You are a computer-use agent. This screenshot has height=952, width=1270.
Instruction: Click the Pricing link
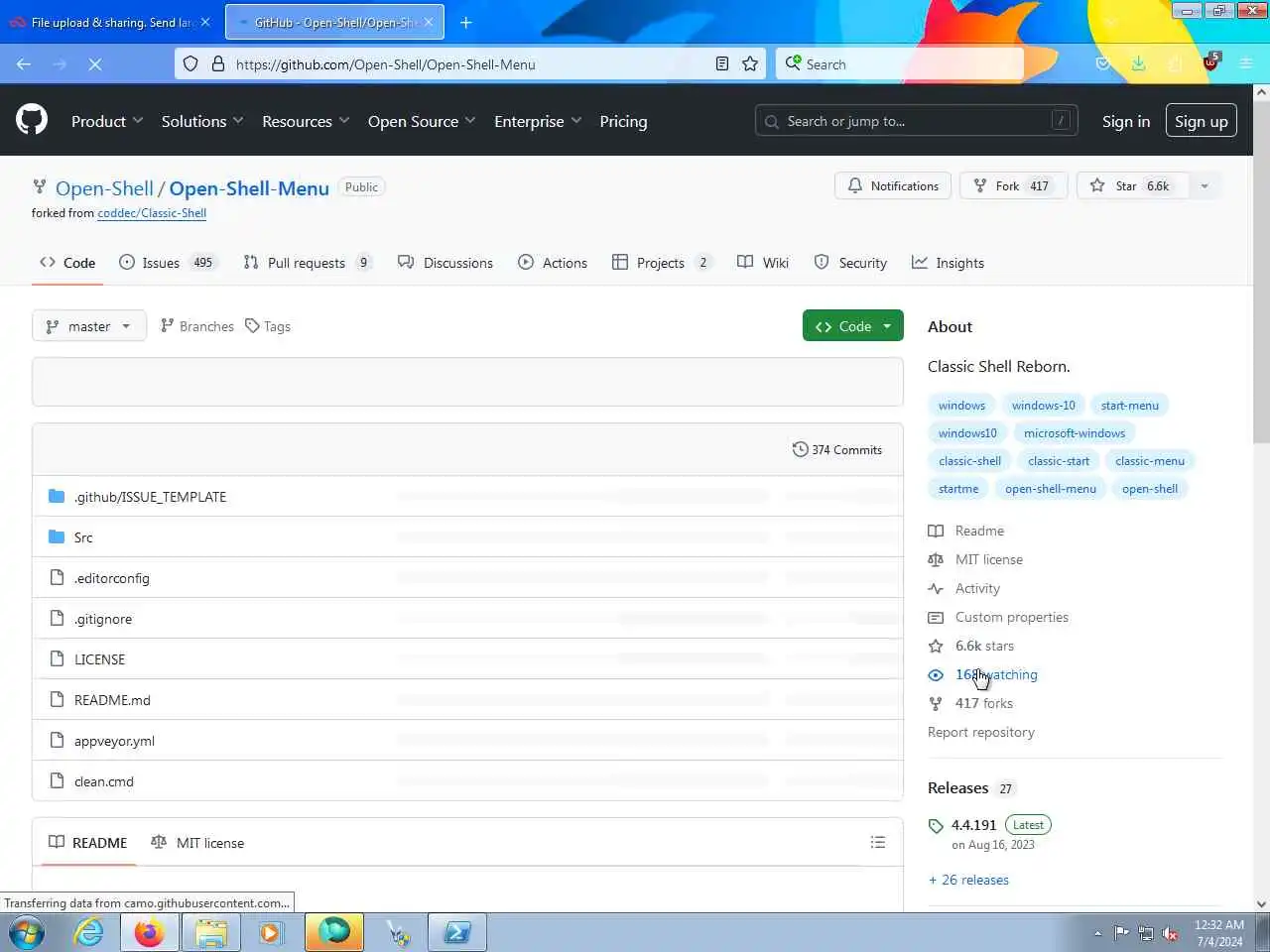click(623, 121)
